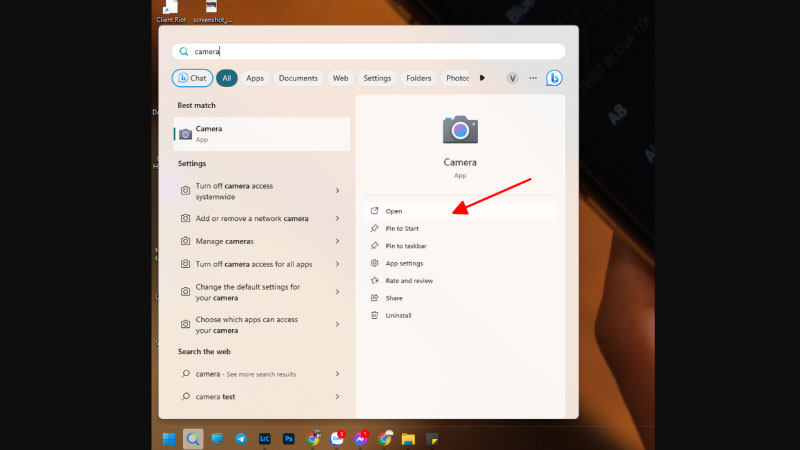Open Messenger from the taskbar
The image size is (800, 450).
click(361, 438)
